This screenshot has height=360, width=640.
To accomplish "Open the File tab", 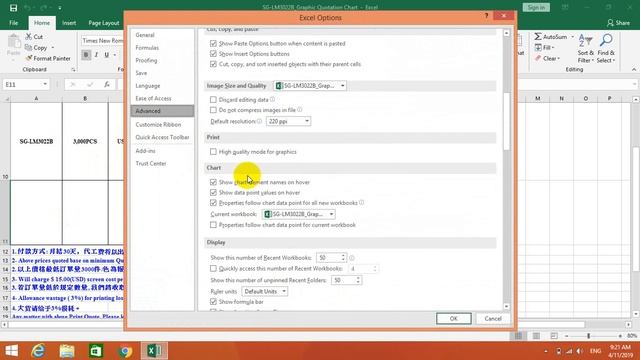I will pos(13,23).
